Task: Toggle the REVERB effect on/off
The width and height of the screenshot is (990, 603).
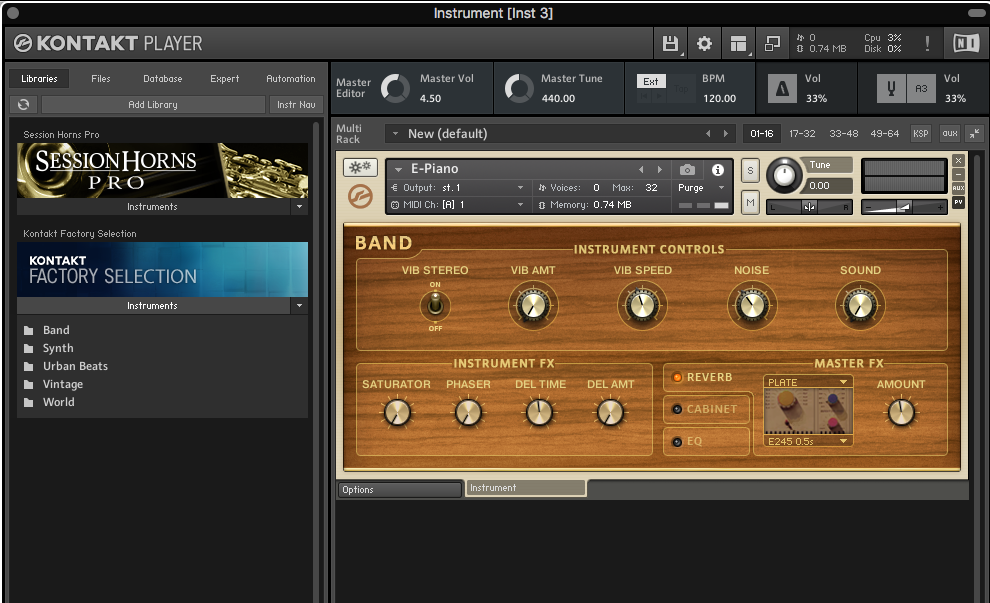Action: pyautogui.click(x=677, y=378)
